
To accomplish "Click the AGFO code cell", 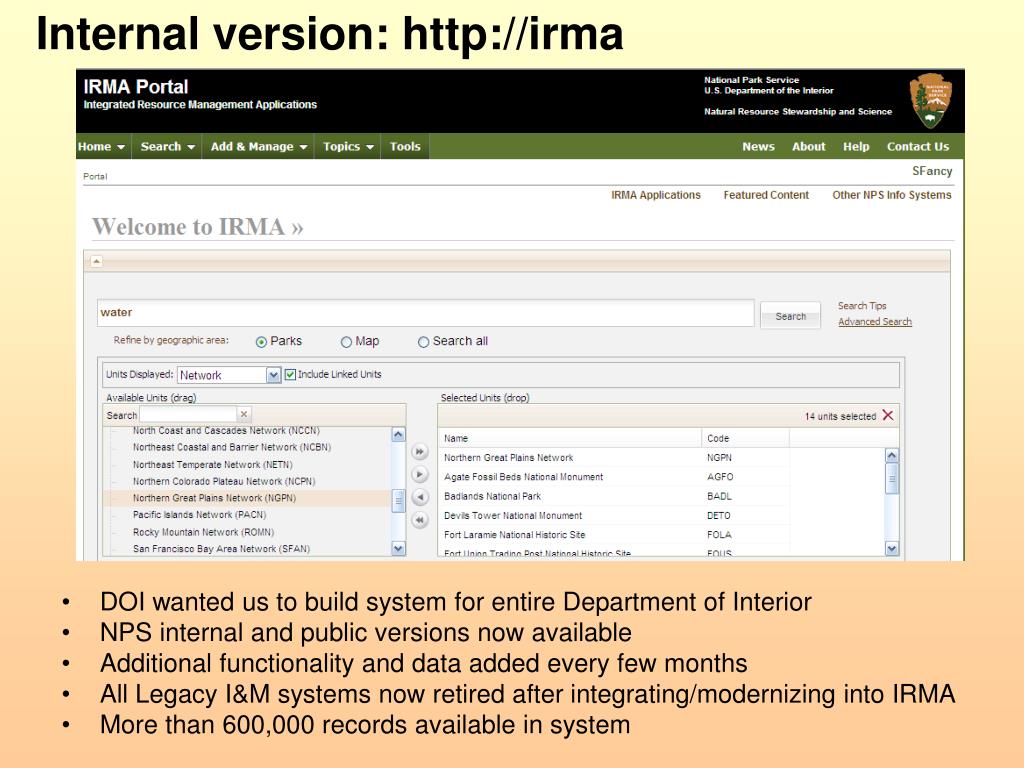I will (x=720, y=477).
